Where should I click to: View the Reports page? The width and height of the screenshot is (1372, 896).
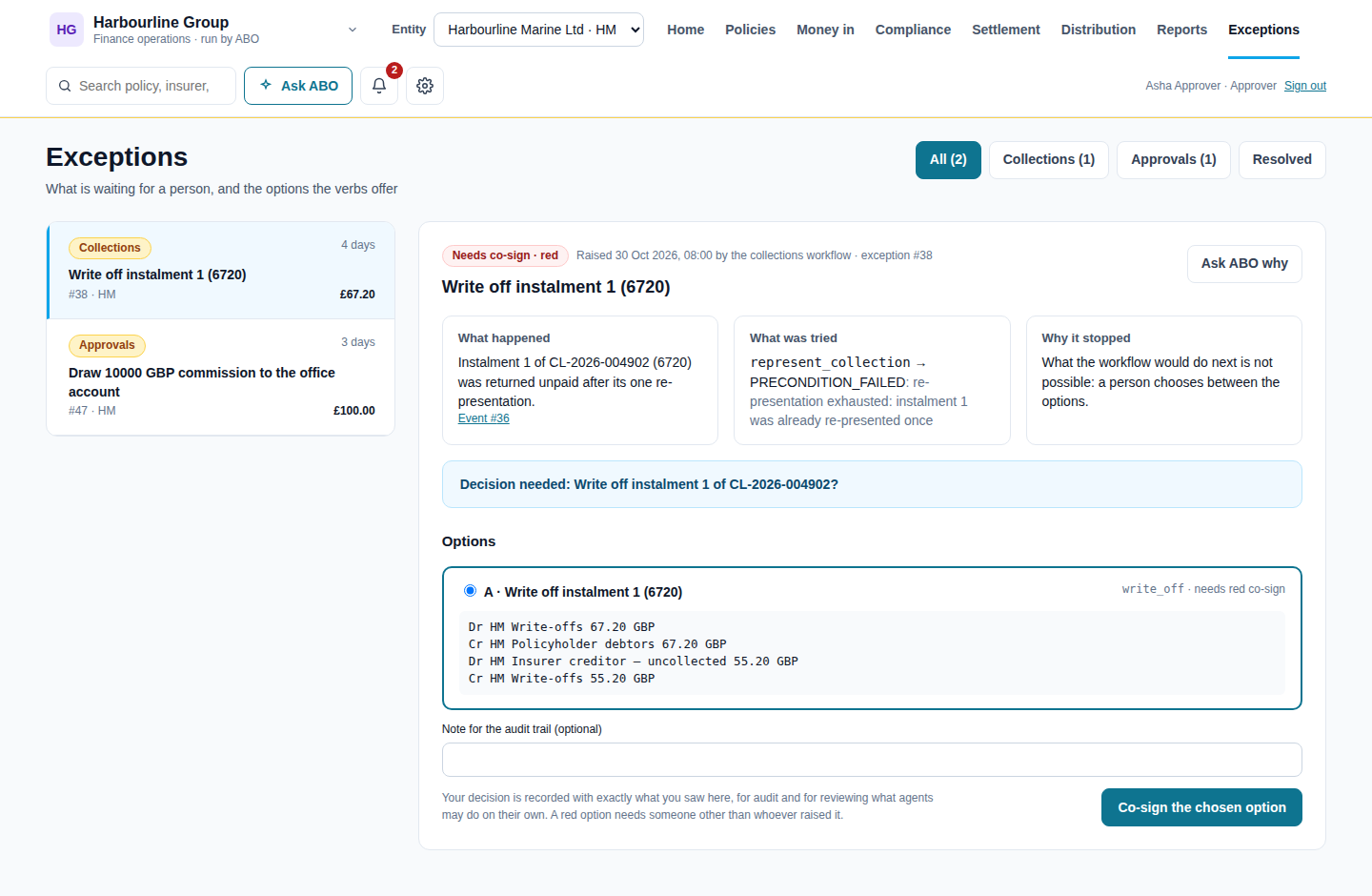(x=1182, y=30)
